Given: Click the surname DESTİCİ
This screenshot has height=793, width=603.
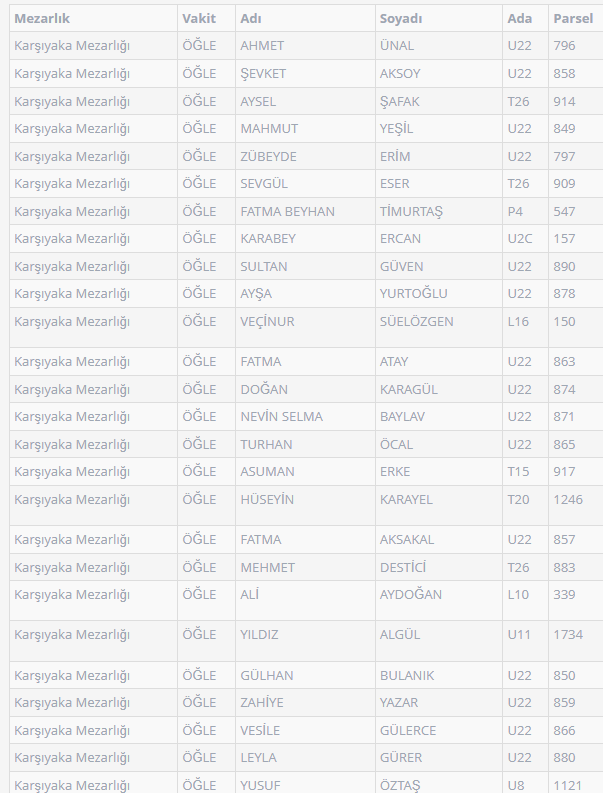Looking at the screenshot, I should click(x=403, y=568).
